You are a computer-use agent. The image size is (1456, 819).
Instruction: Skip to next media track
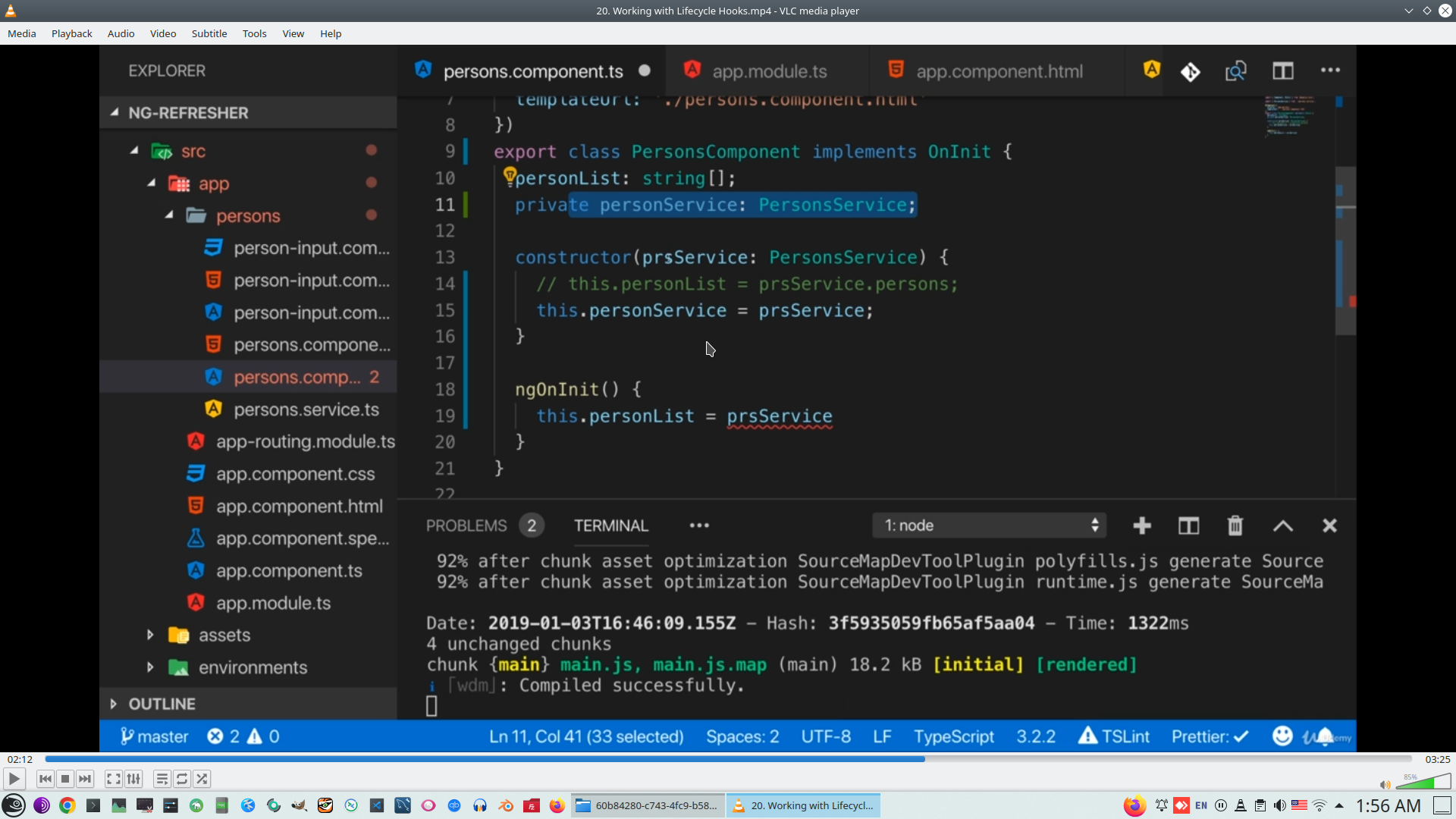(x=85, y=779)
